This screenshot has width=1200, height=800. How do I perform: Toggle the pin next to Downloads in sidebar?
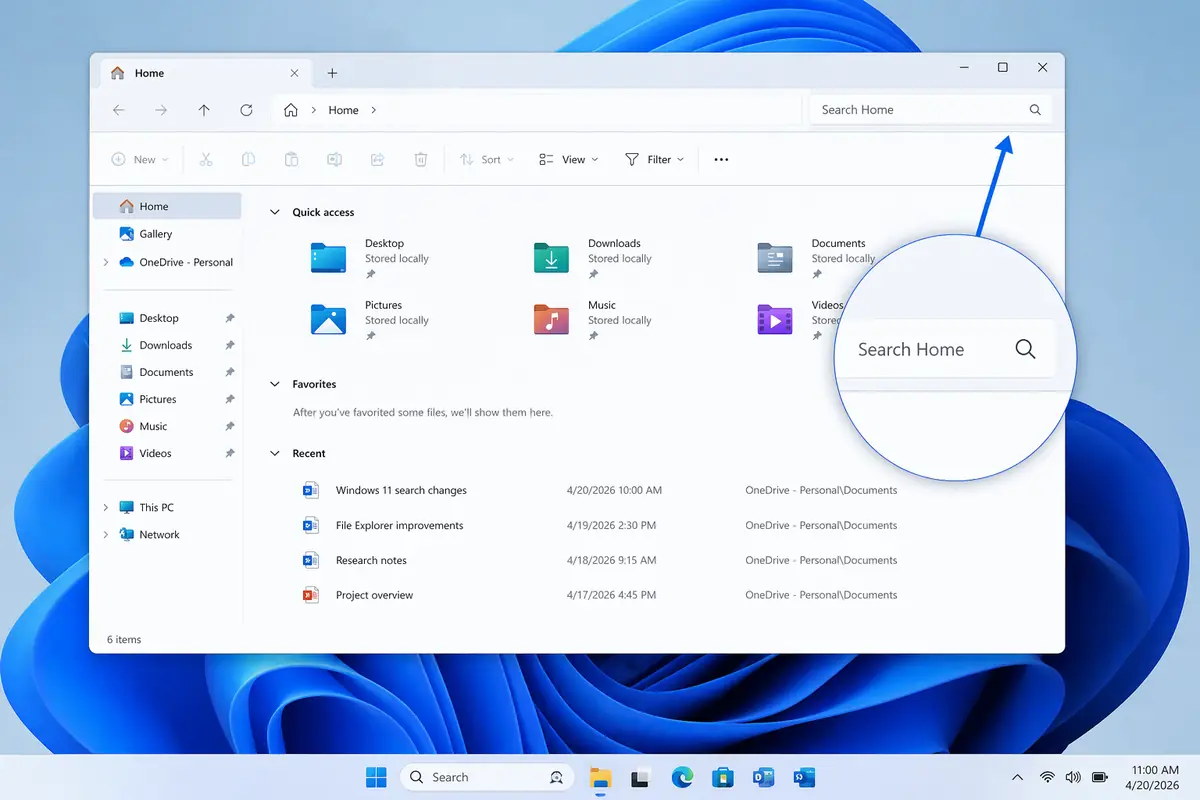point(229,345)
